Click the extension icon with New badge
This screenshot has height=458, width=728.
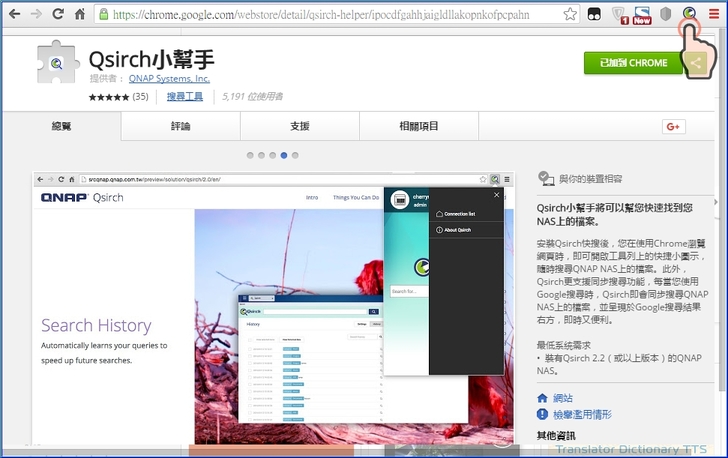(643, 14)
